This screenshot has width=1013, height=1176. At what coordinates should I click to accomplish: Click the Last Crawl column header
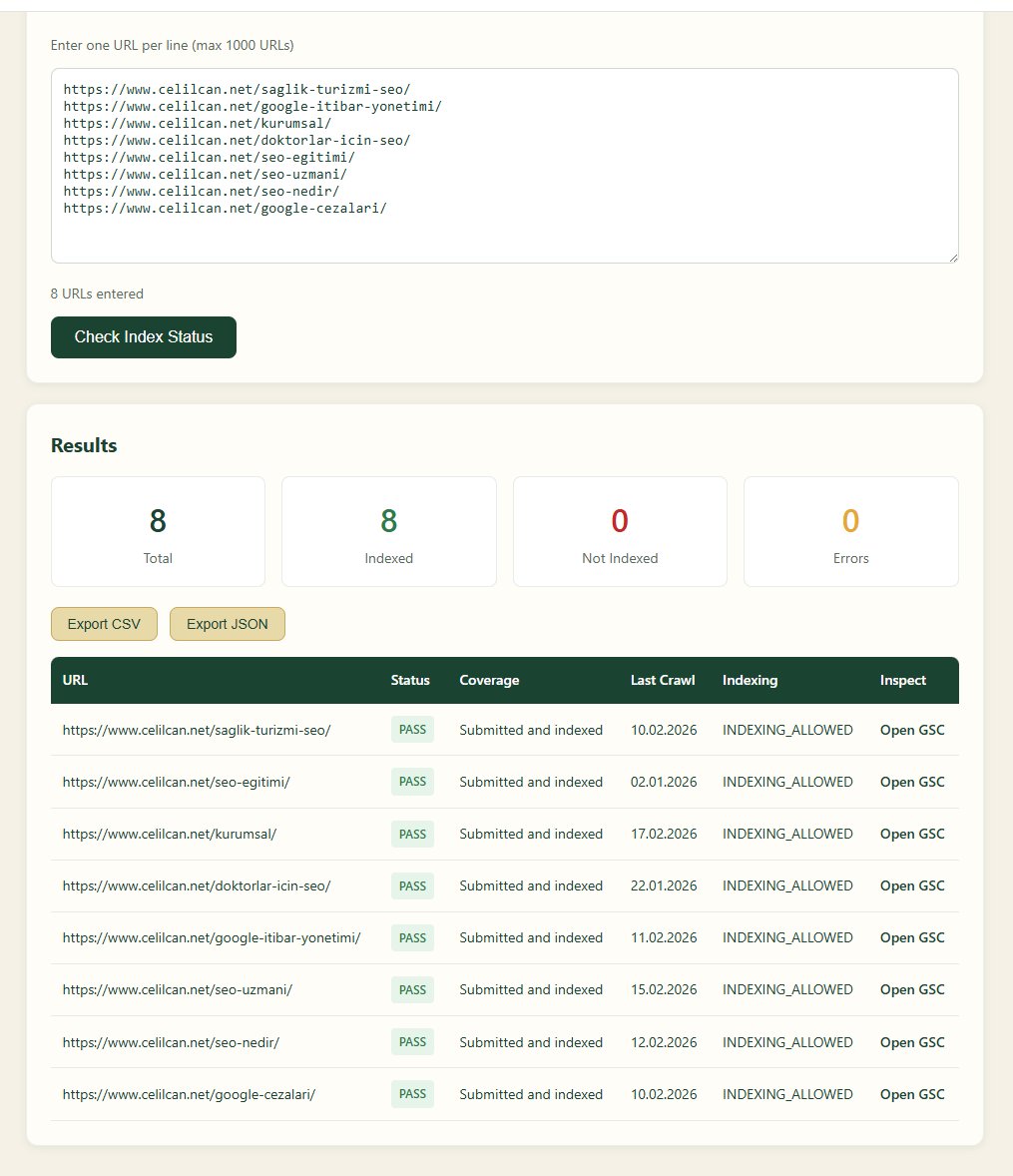point(663,680)
